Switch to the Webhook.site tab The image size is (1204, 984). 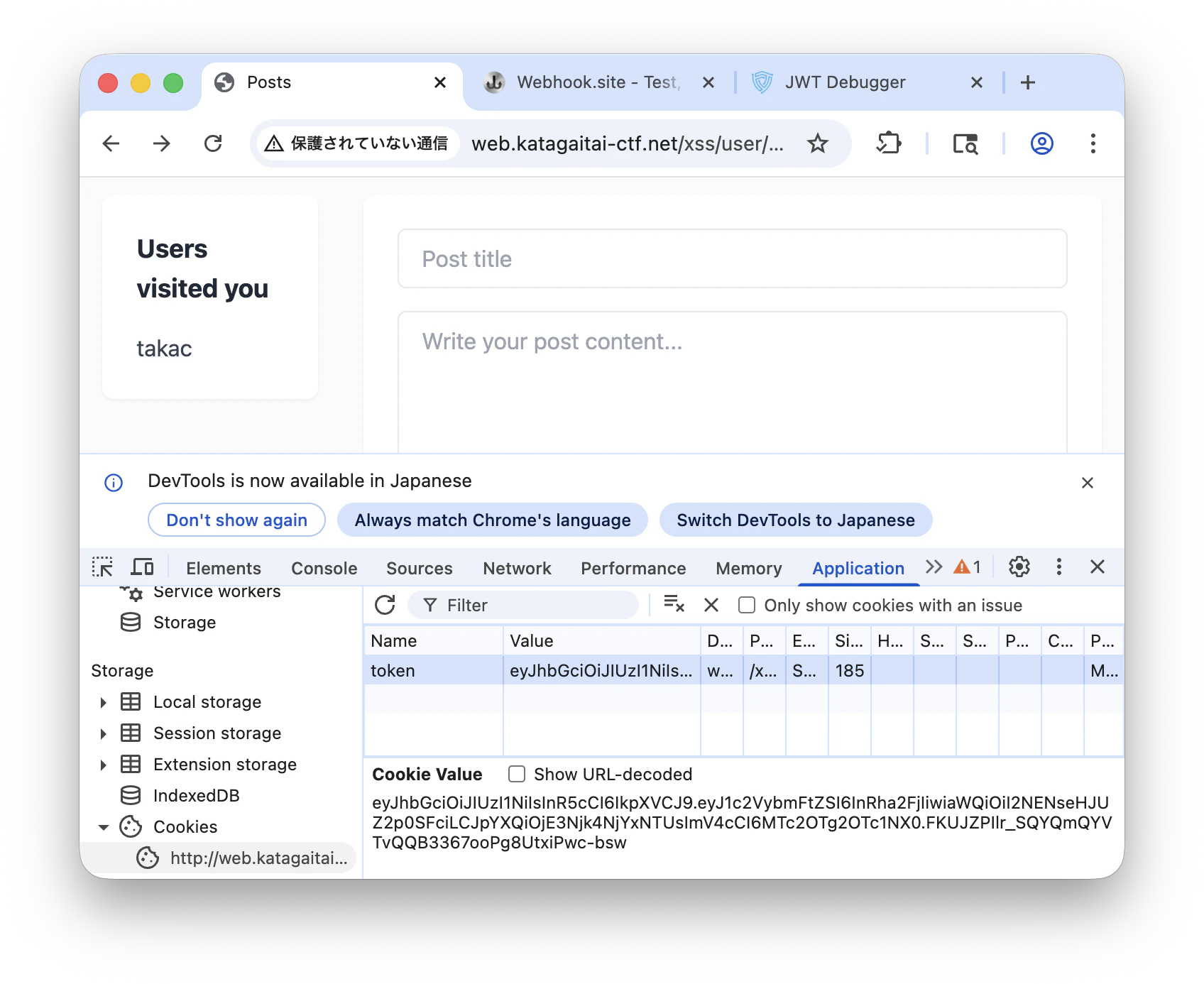pyautogui.click(x=596, y=82)
